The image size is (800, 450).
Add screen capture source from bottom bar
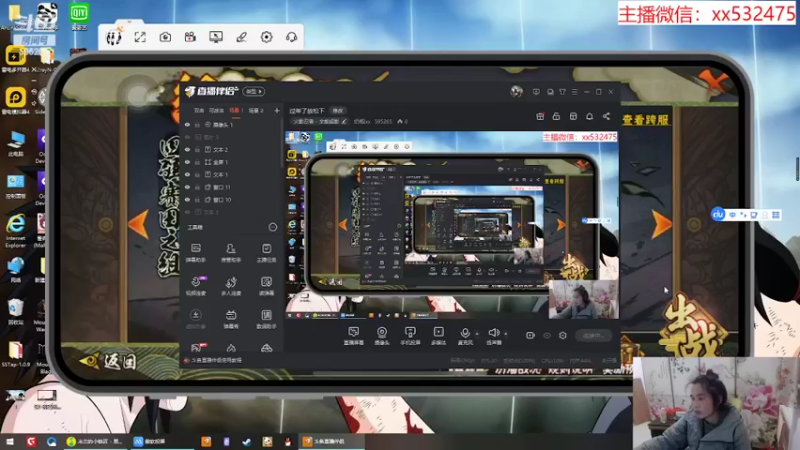(x=354, y=336)
